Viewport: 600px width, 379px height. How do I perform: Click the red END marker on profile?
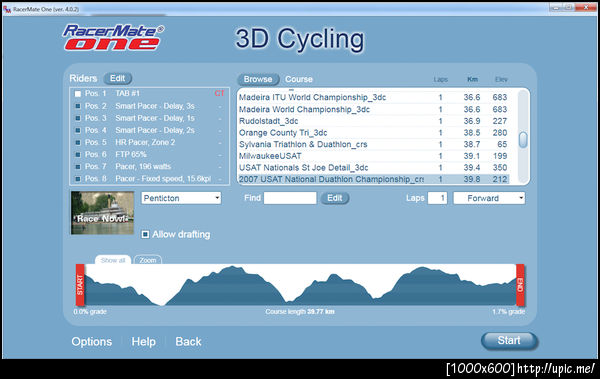[x=520, y=285]
